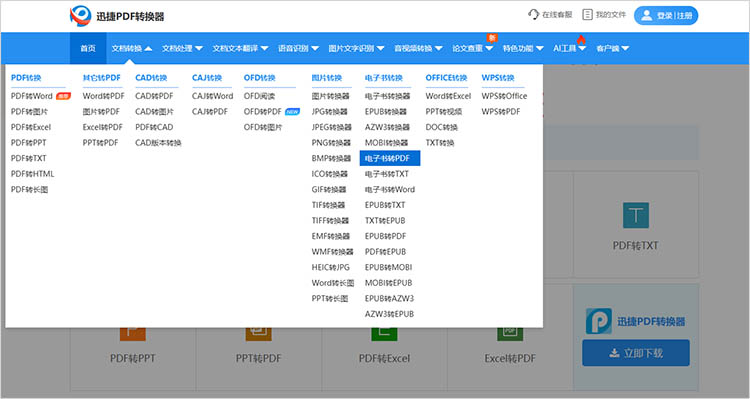Choose 电子书转PDF highlighted entry
This screenshot has width=750, height=399.
390,158
